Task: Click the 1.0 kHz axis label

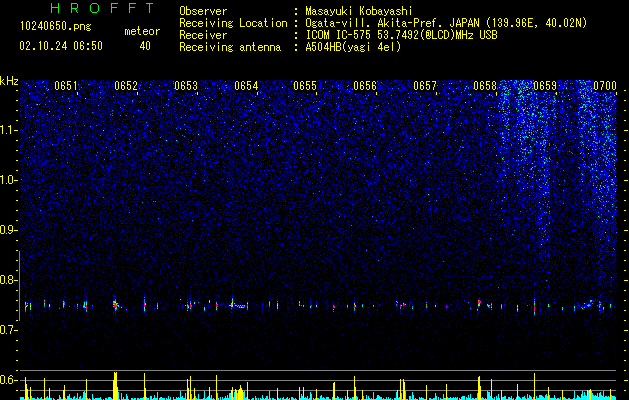Action: tap(9, 180)
